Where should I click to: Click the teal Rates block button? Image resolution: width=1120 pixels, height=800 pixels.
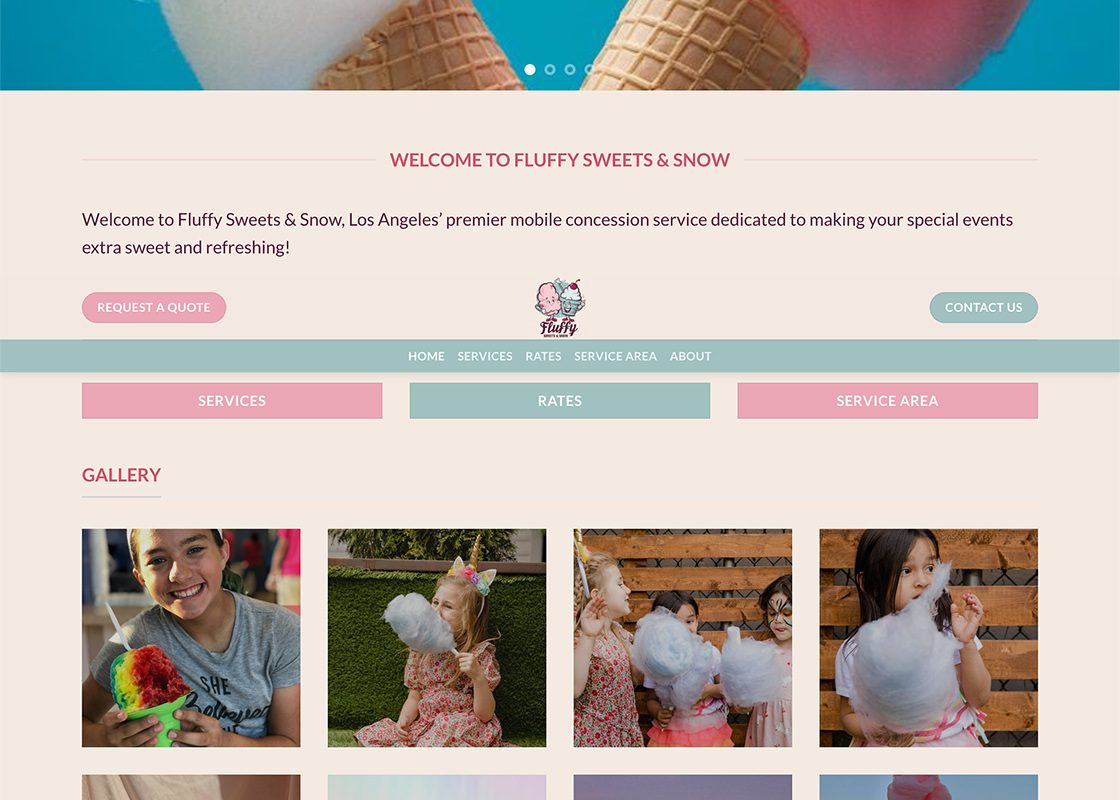(x=560, y=401)
